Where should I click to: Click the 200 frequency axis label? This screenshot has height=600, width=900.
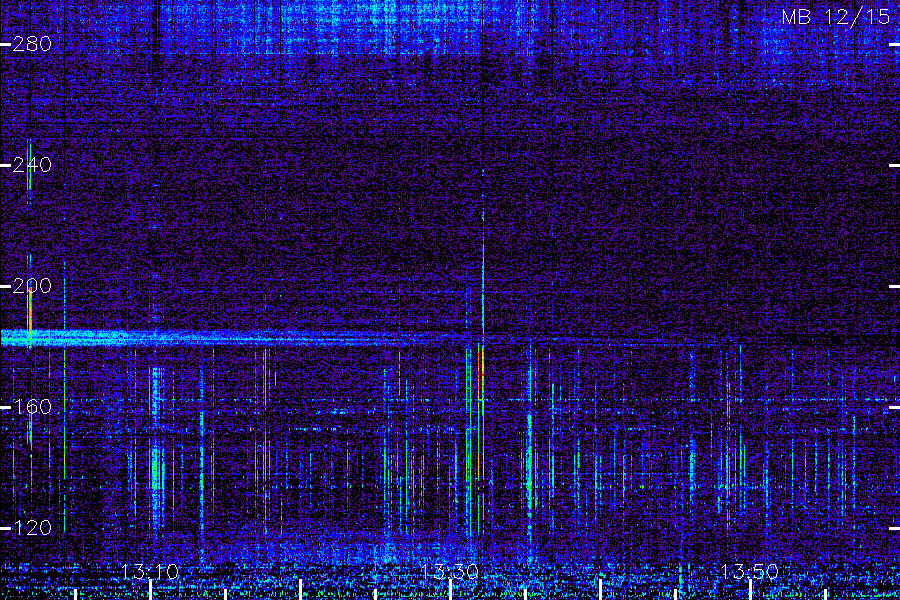32,286
